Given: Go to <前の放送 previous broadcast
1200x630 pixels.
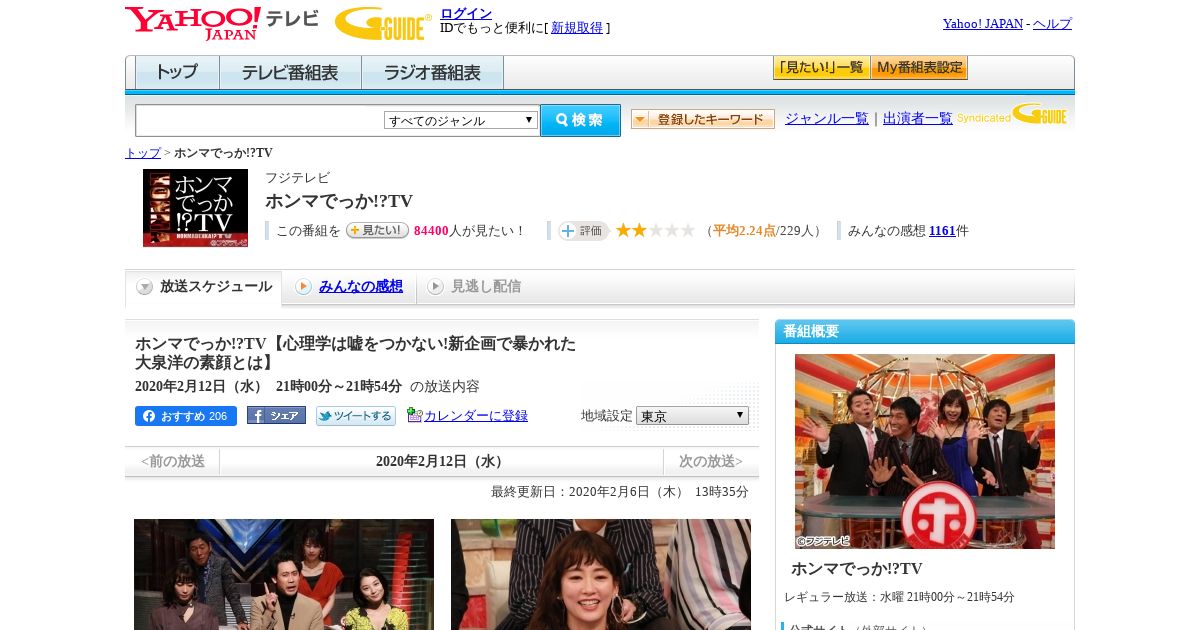Looking at the screenshot, I should coord(173,461).
